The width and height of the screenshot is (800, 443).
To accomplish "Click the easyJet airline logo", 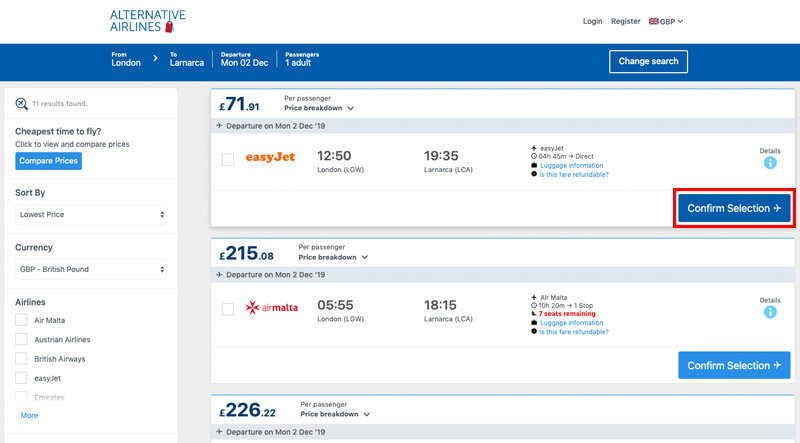I will click(x=270, y=157).
